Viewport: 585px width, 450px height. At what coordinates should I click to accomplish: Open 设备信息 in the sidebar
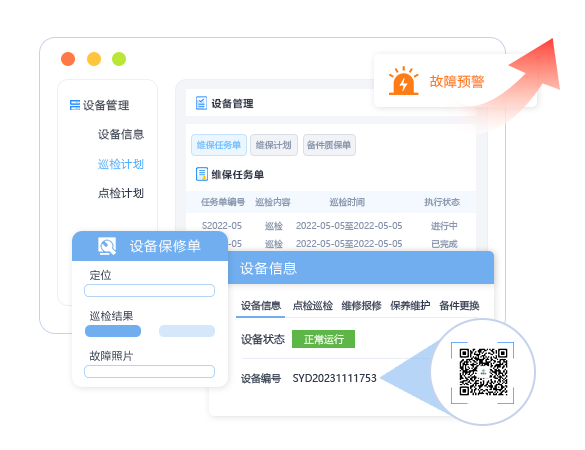coord(121,134)
